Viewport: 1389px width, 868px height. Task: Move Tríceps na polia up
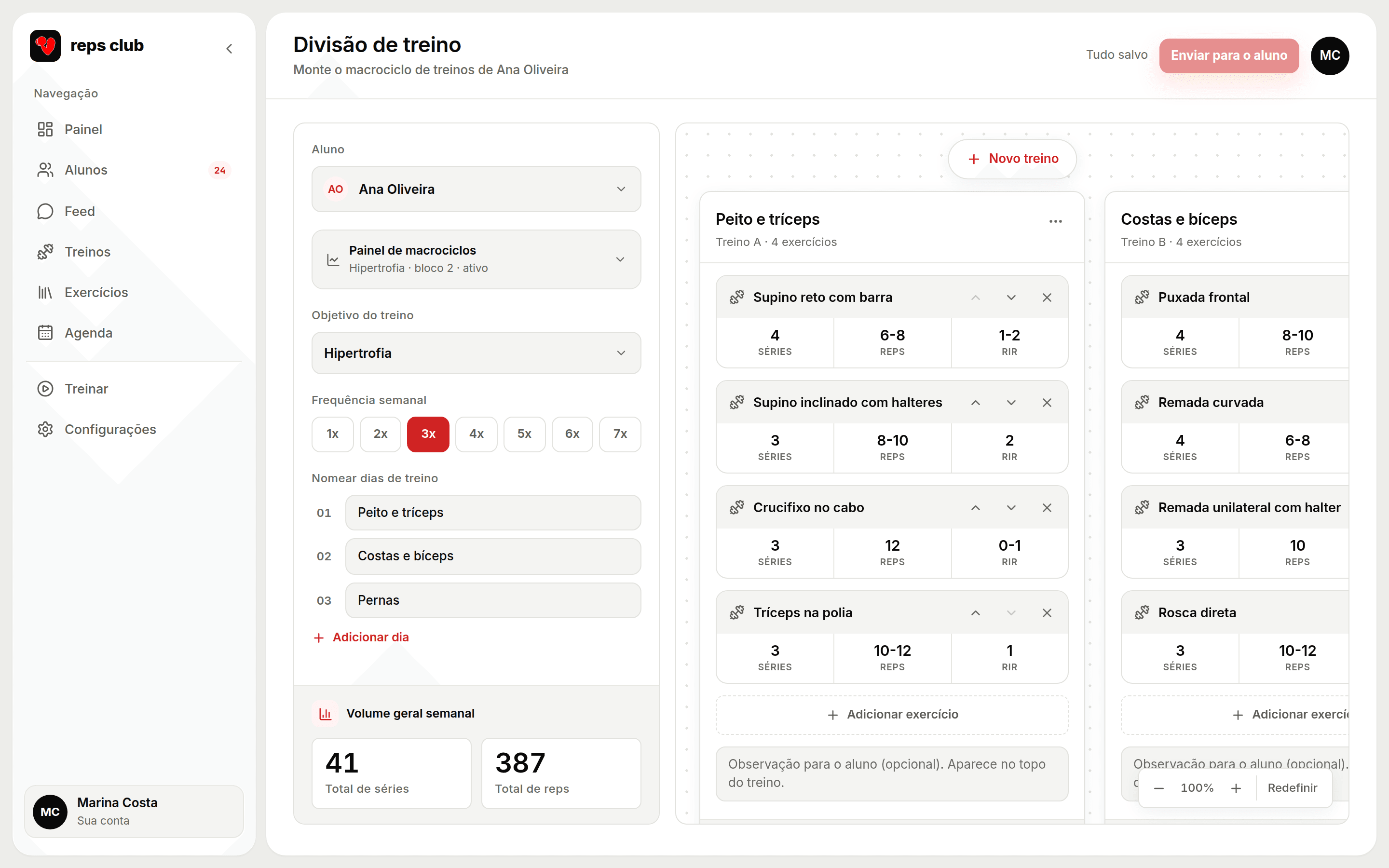click(975, 612)
